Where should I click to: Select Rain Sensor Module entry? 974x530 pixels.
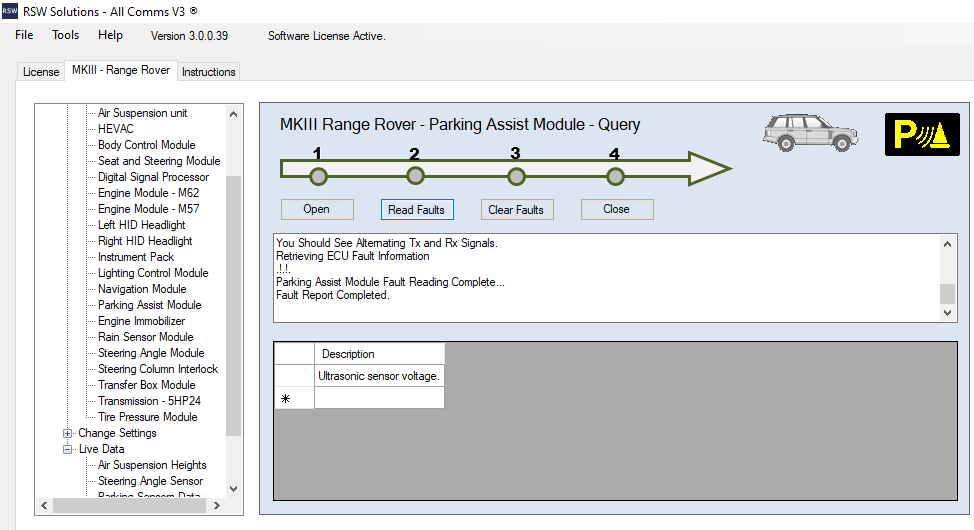[145, 337]
